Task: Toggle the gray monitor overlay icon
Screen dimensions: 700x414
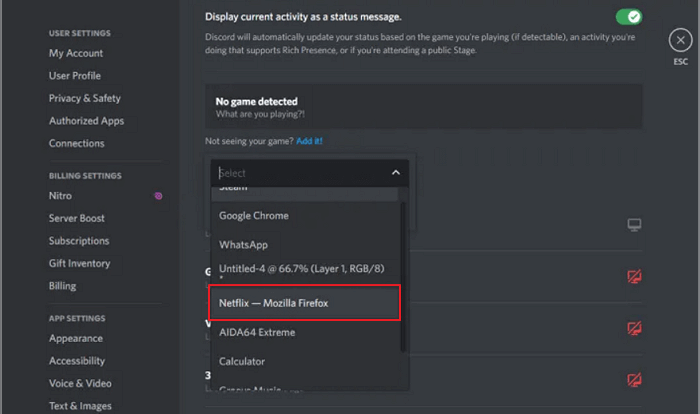Action: 633,225
